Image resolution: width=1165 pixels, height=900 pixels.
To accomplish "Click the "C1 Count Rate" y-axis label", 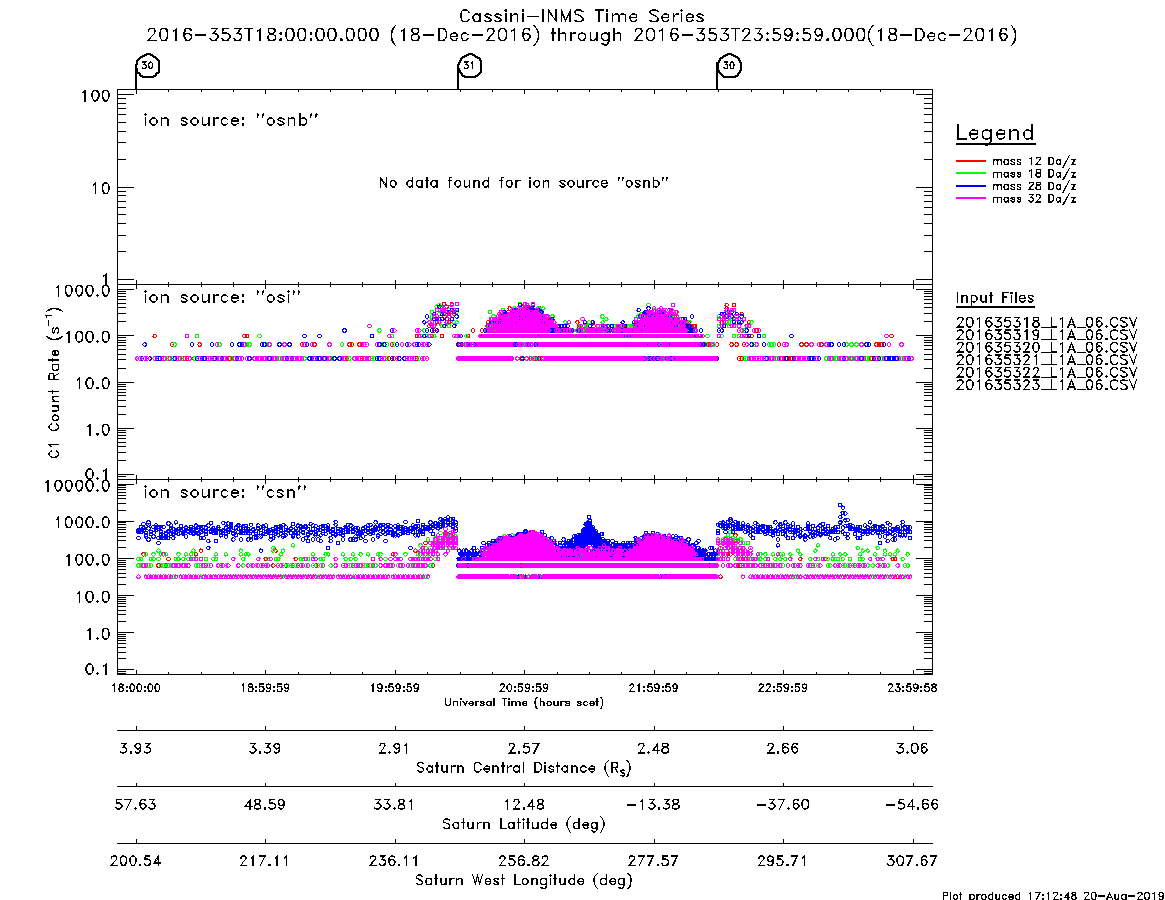I will coord(54,382).
